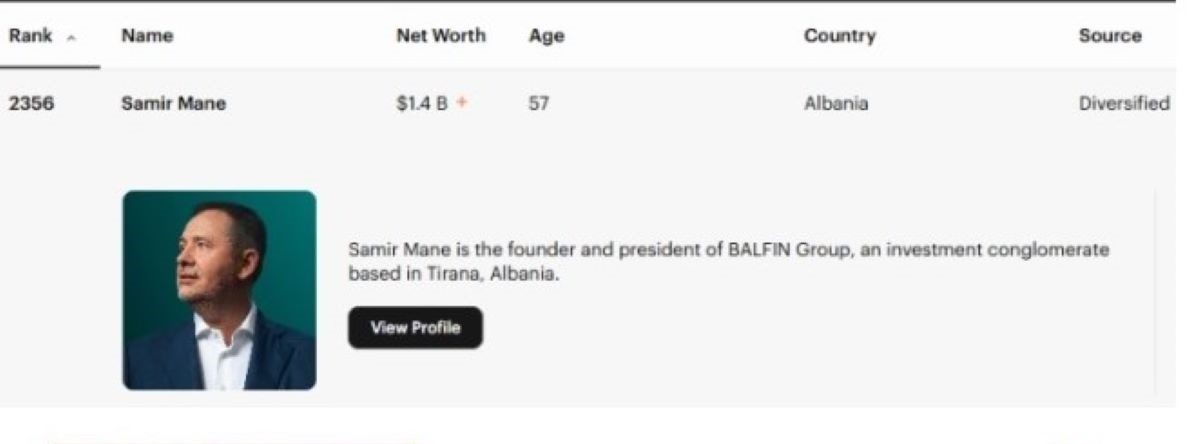Viewport: 1200px width, 444px height.
Task: Select the Country column header
Action: pos(840,36)
